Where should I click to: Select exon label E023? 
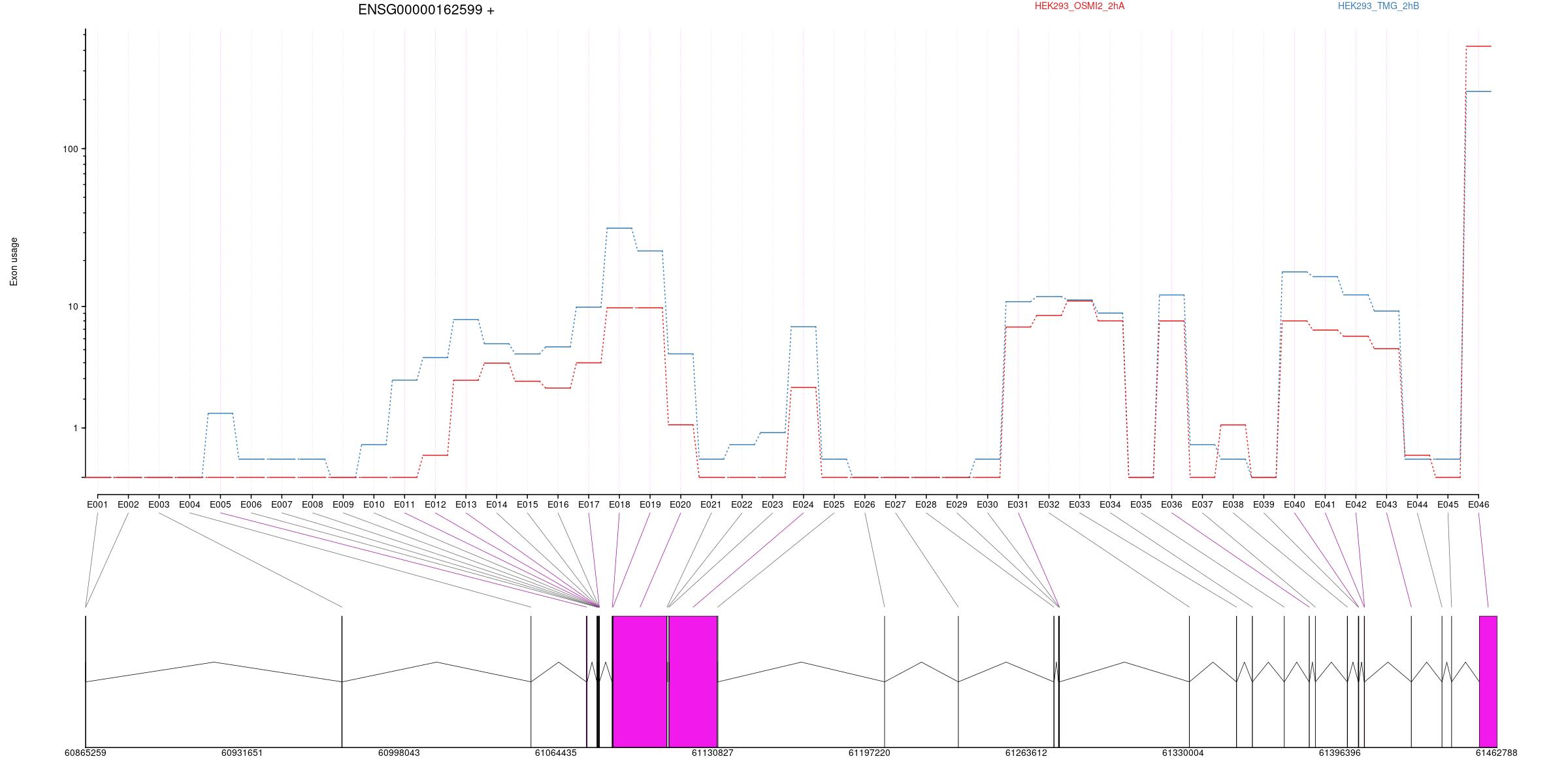point(772,504)
